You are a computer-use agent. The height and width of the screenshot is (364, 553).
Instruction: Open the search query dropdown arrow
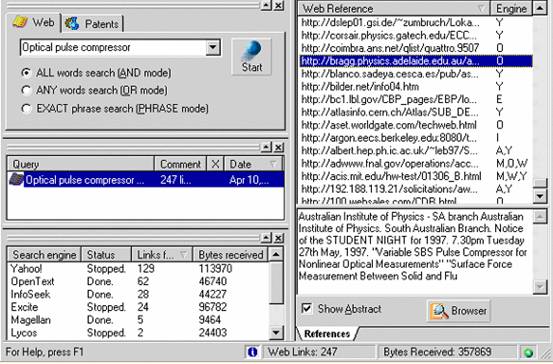tap(213, 47)
